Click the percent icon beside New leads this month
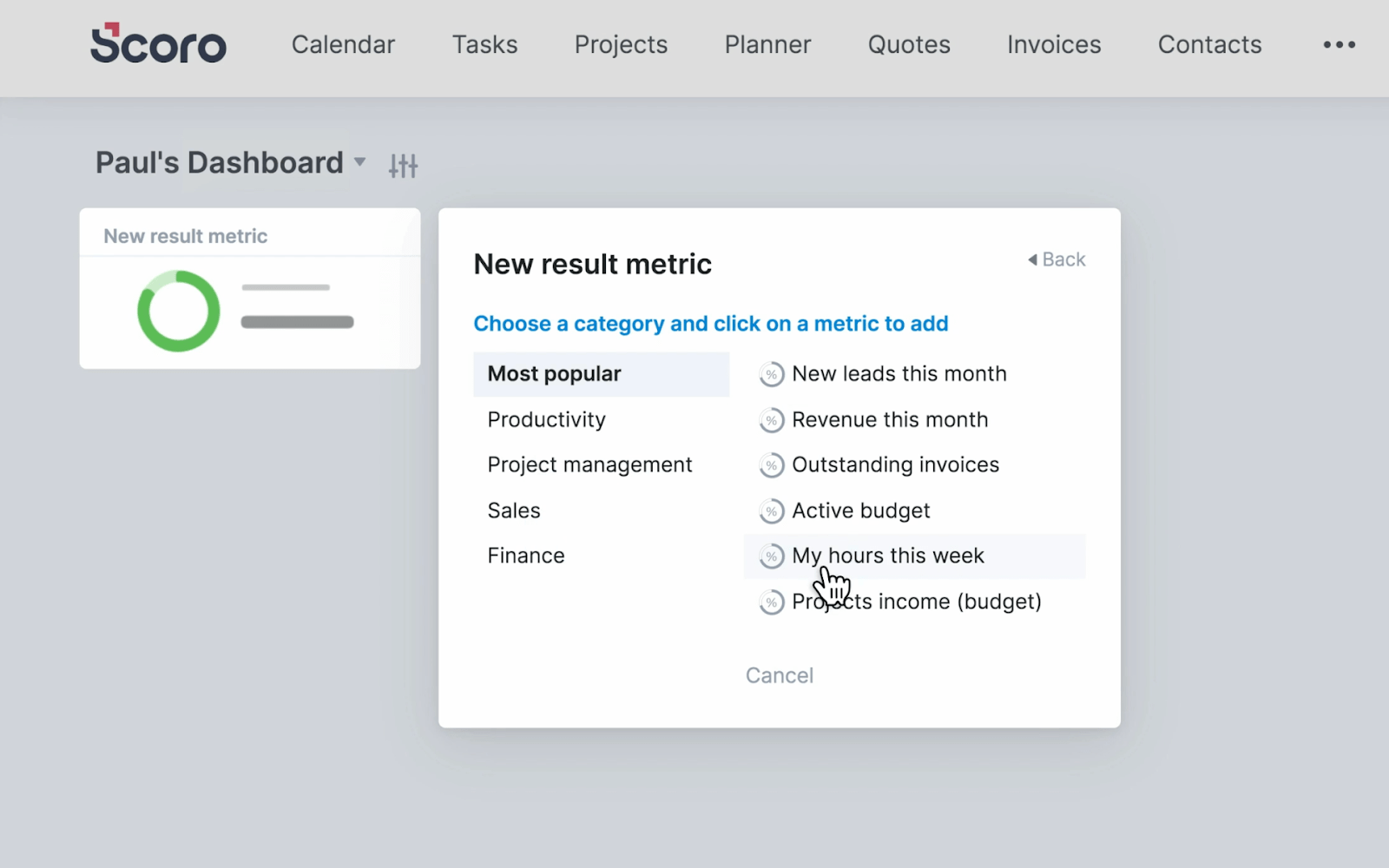 pyautogui.click(x=771, y=374)
